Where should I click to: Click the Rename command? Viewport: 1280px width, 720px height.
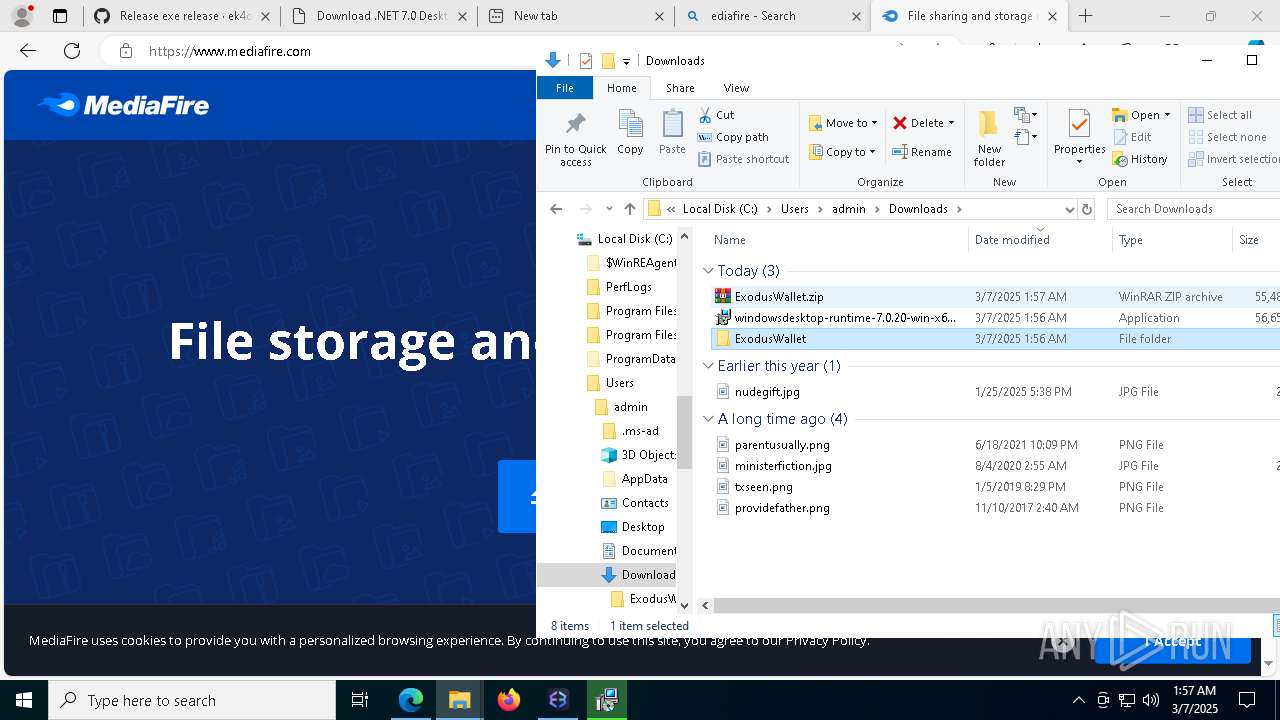point(922,152)
